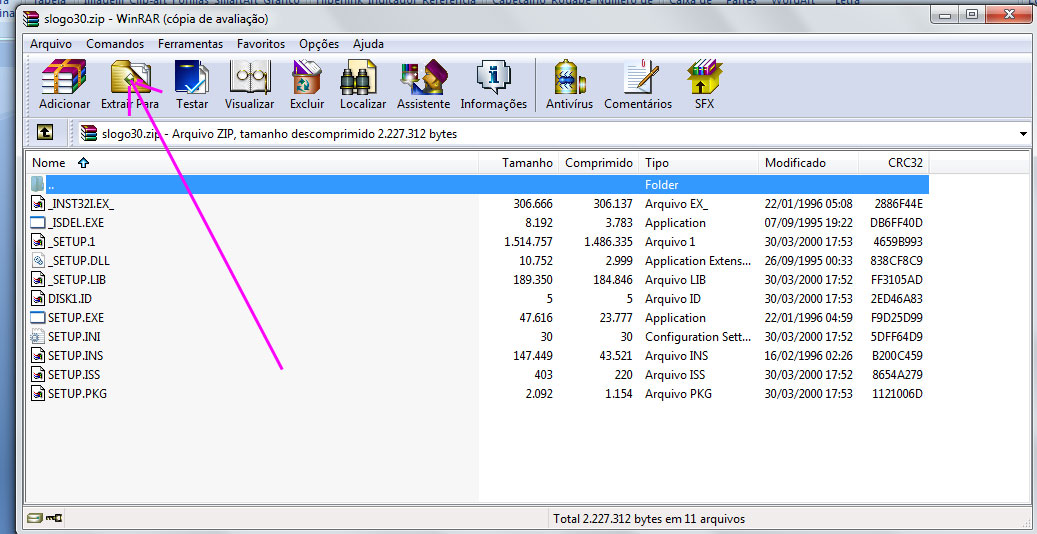Launch the Assistente wizard icon

pyautogui.click(x=423, y=77)
